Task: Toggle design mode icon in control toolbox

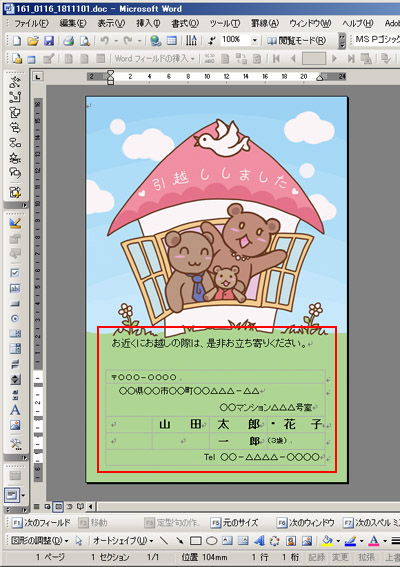Action: click(15, 223)
